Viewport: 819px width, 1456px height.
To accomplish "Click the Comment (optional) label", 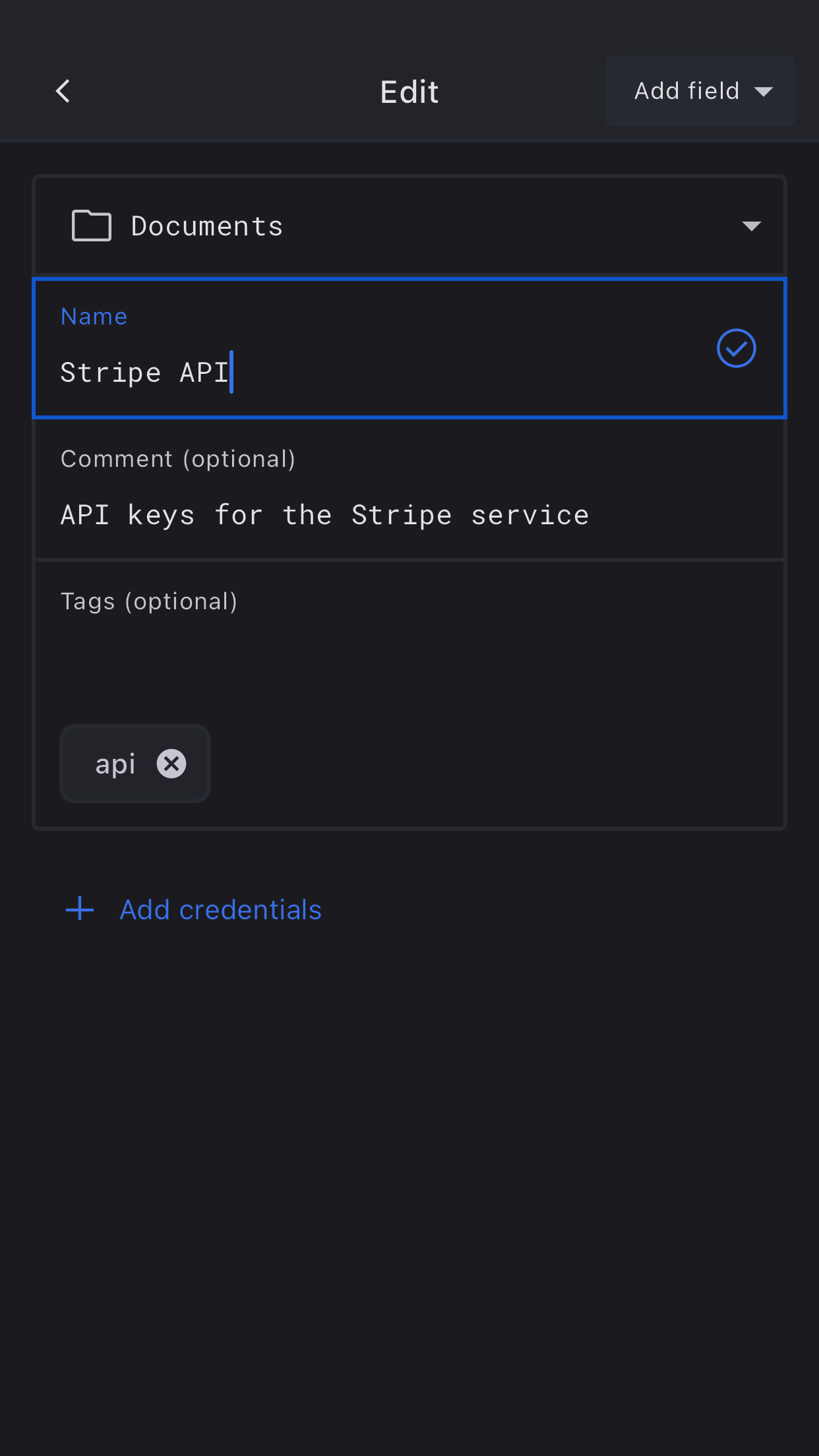I will coord(178,459).
